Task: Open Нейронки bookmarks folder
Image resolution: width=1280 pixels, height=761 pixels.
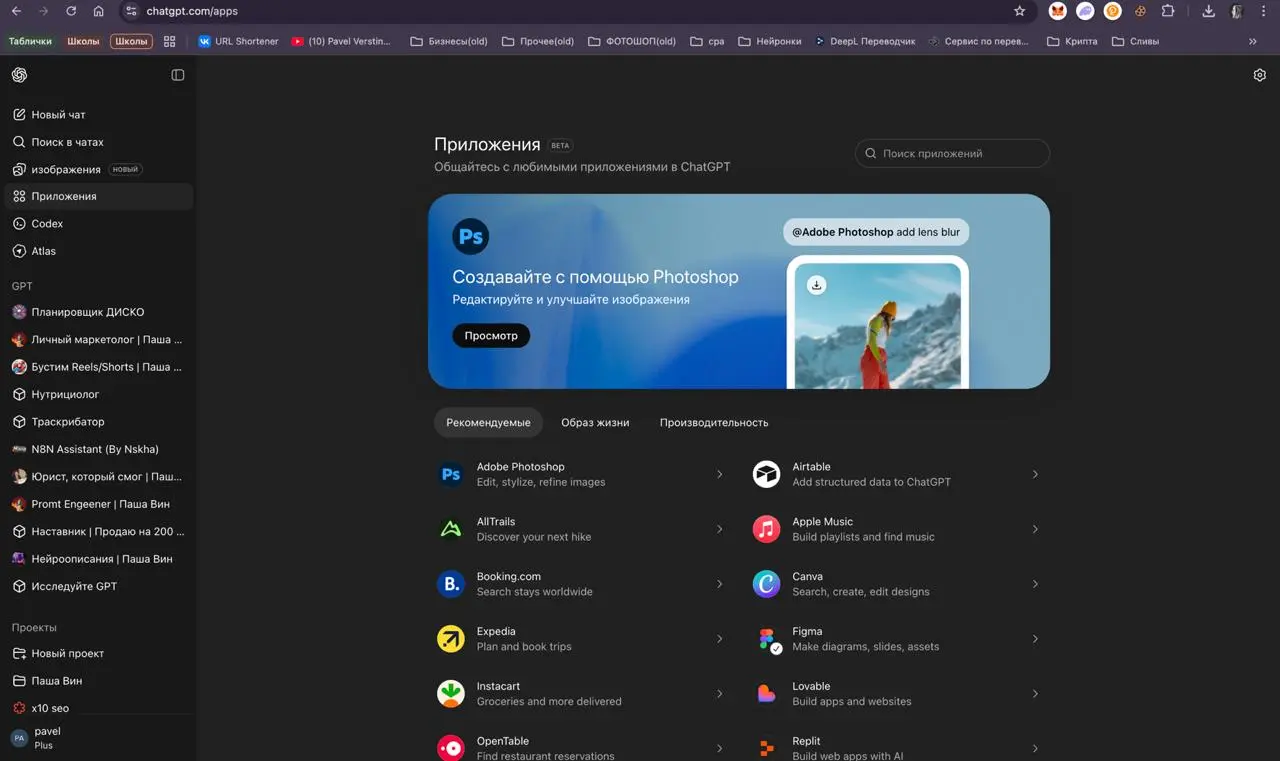Action: 770,41
